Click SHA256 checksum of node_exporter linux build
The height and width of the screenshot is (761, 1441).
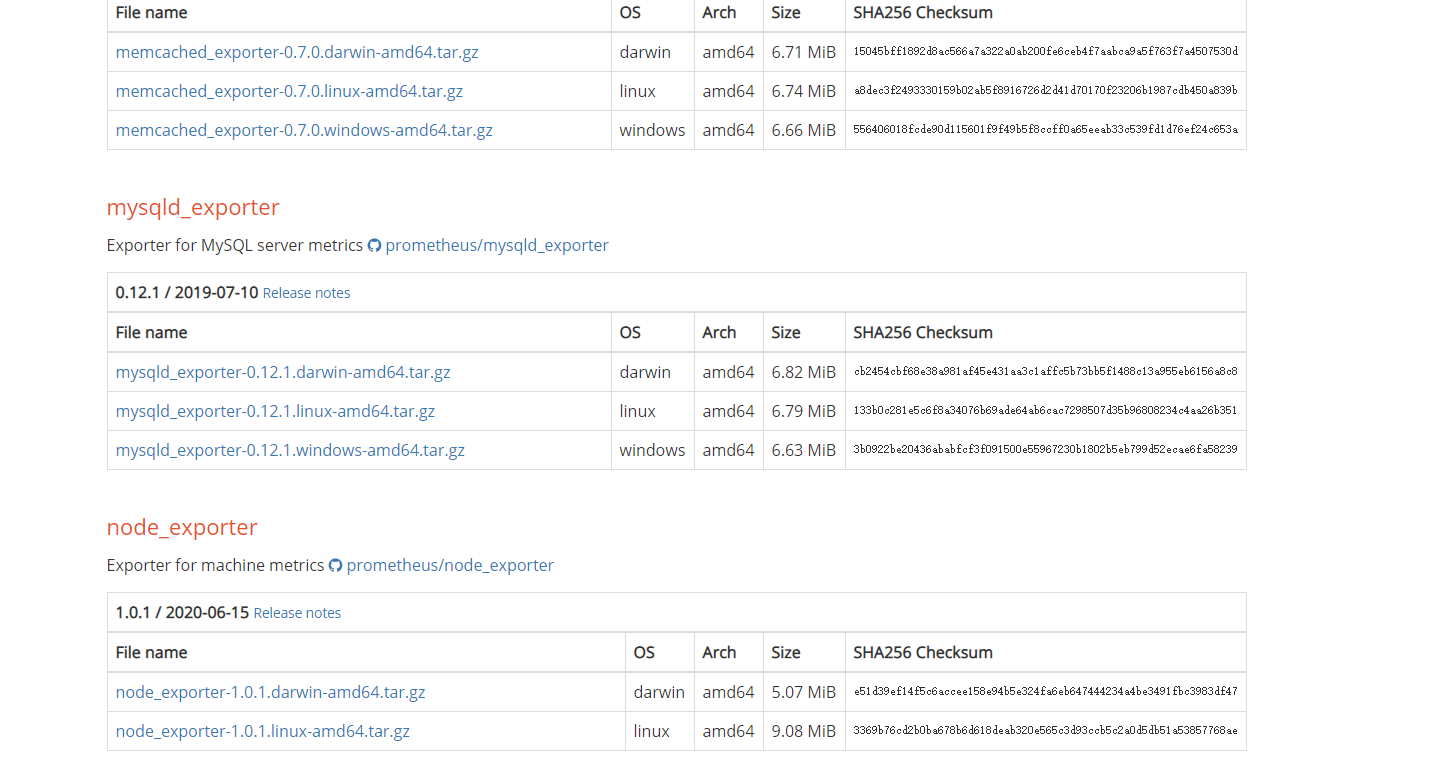tap(1045, 731)
